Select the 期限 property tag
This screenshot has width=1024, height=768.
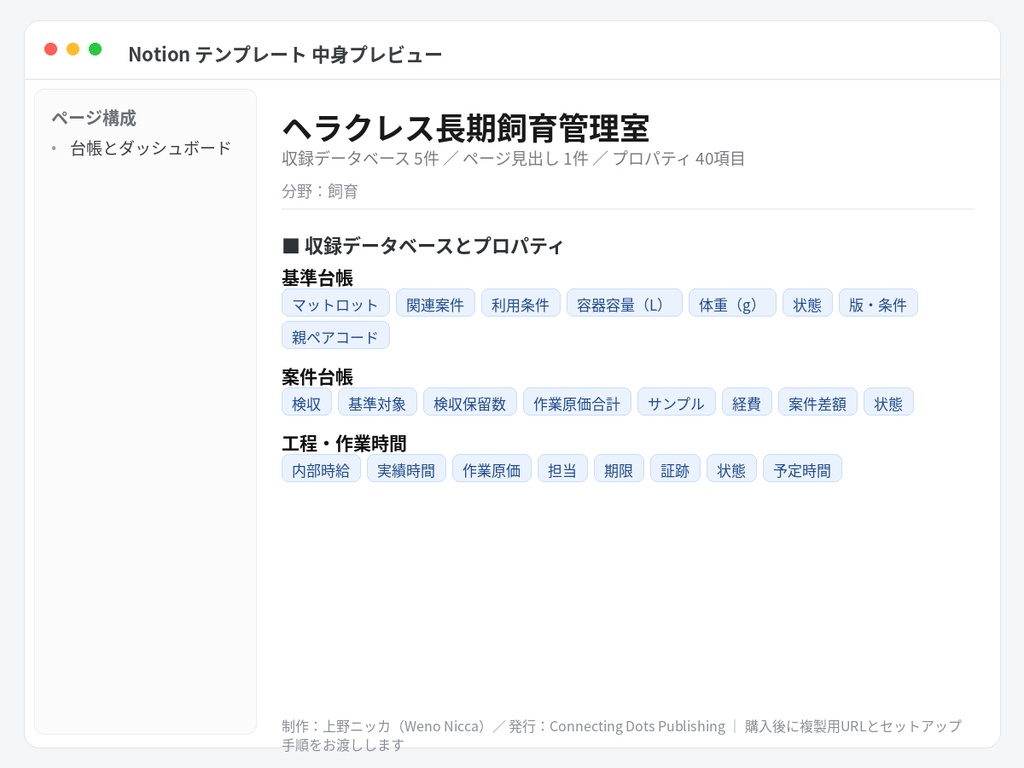point(619,468)
